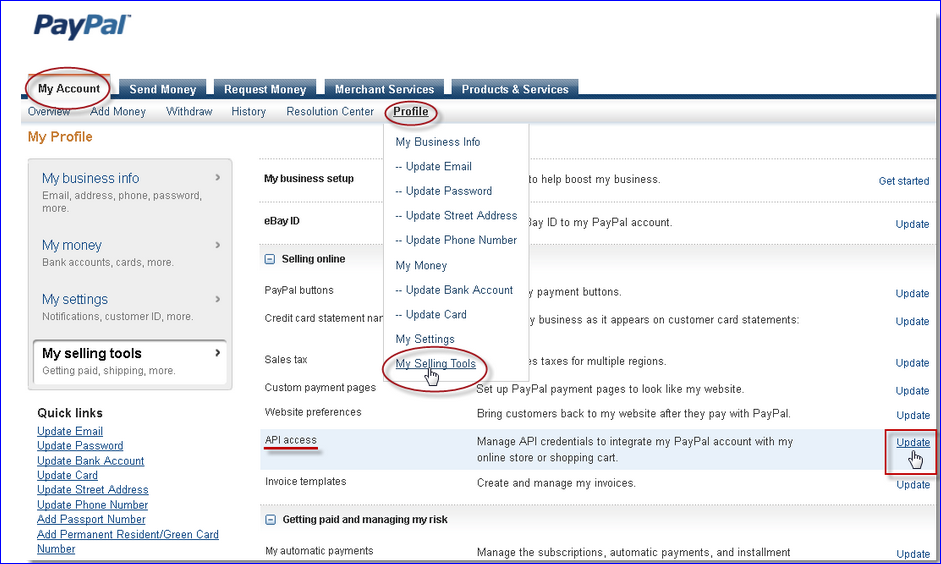Switch to the Request Money tab
Image resolution: width=941 pixels, height=564 pixels.
(265, 89)
